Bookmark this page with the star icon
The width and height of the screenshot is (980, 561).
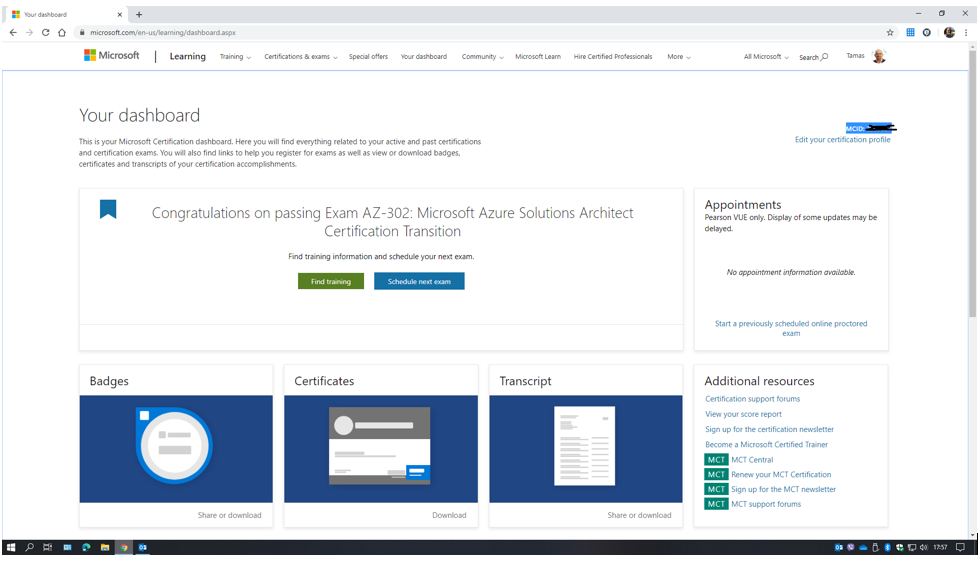point(890,32)
